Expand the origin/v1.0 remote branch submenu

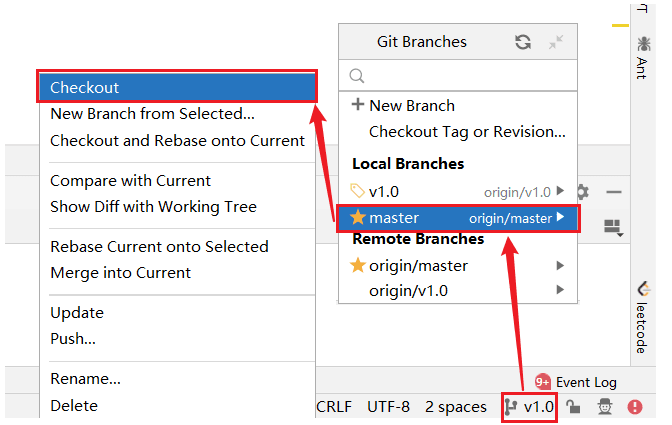click(x=561, y=291)
